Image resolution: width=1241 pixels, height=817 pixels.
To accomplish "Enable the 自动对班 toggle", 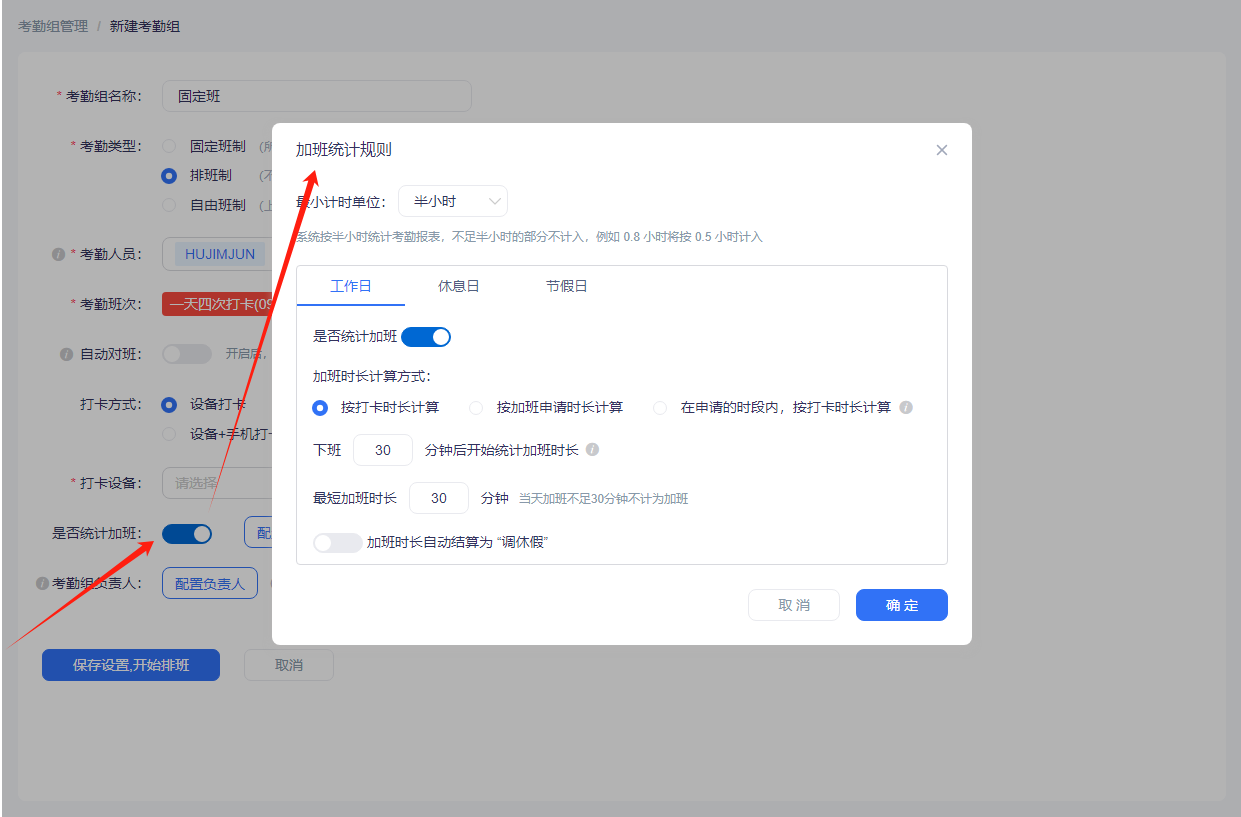I will point(187,352).
